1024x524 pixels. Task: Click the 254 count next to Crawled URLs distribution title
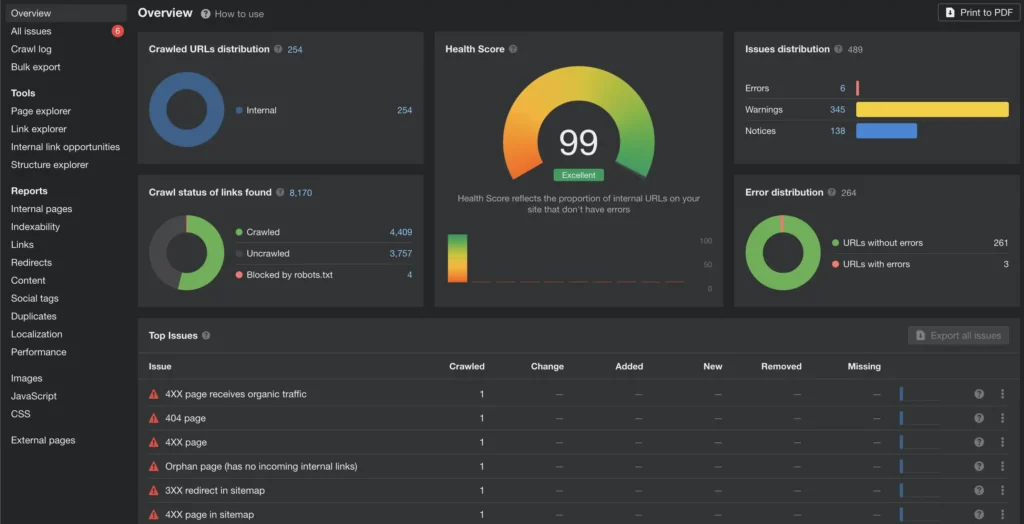[295, 50]
